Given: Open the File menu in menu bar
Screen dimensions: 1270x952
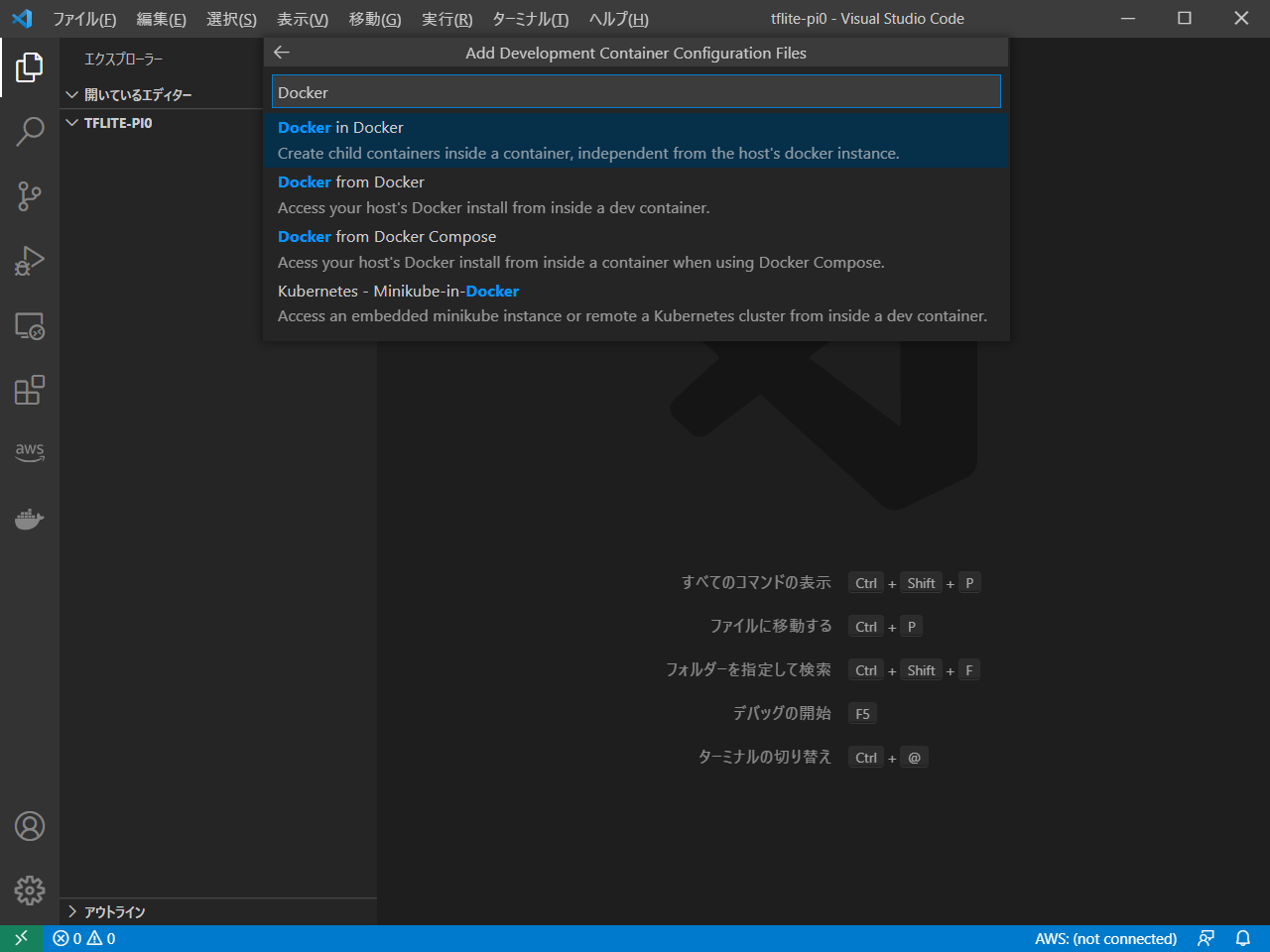Looking at the screenshot, I should pyautogui.click(x=83, y=19).
